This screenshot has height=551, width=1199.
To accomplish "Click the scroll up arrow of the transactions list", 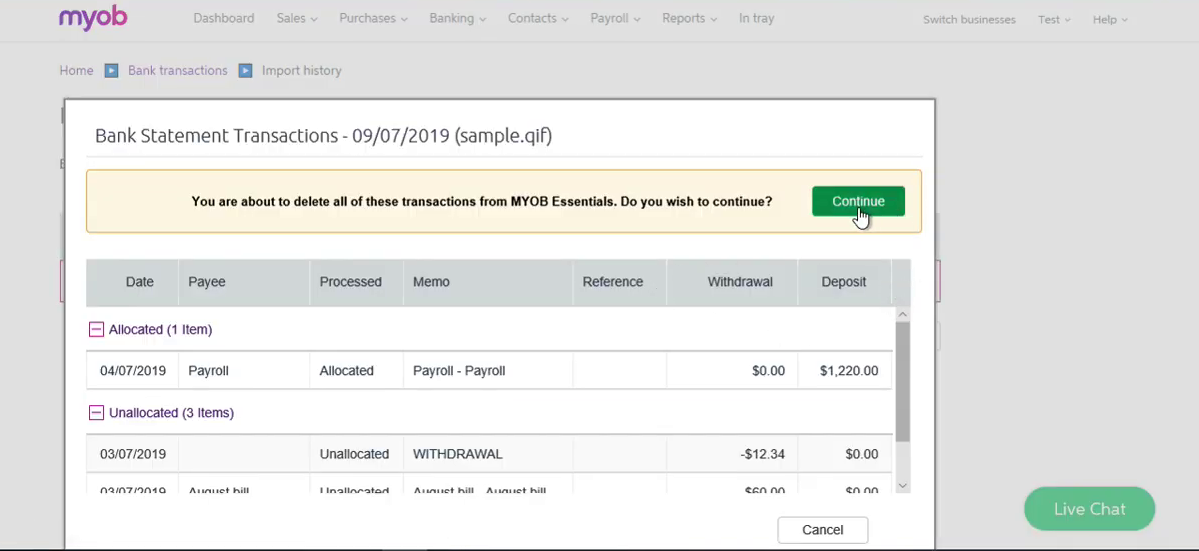I will pos(902,314).
